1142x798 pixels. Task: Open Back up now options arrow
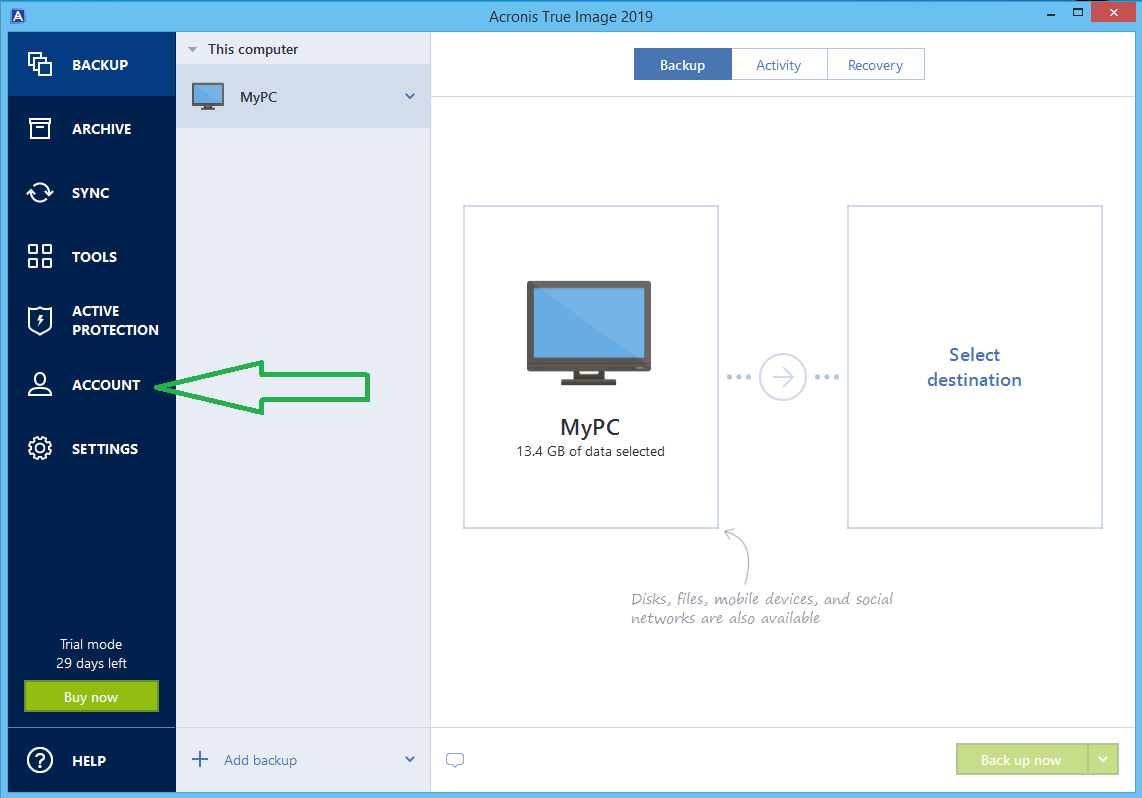[x=1102, y=760]
